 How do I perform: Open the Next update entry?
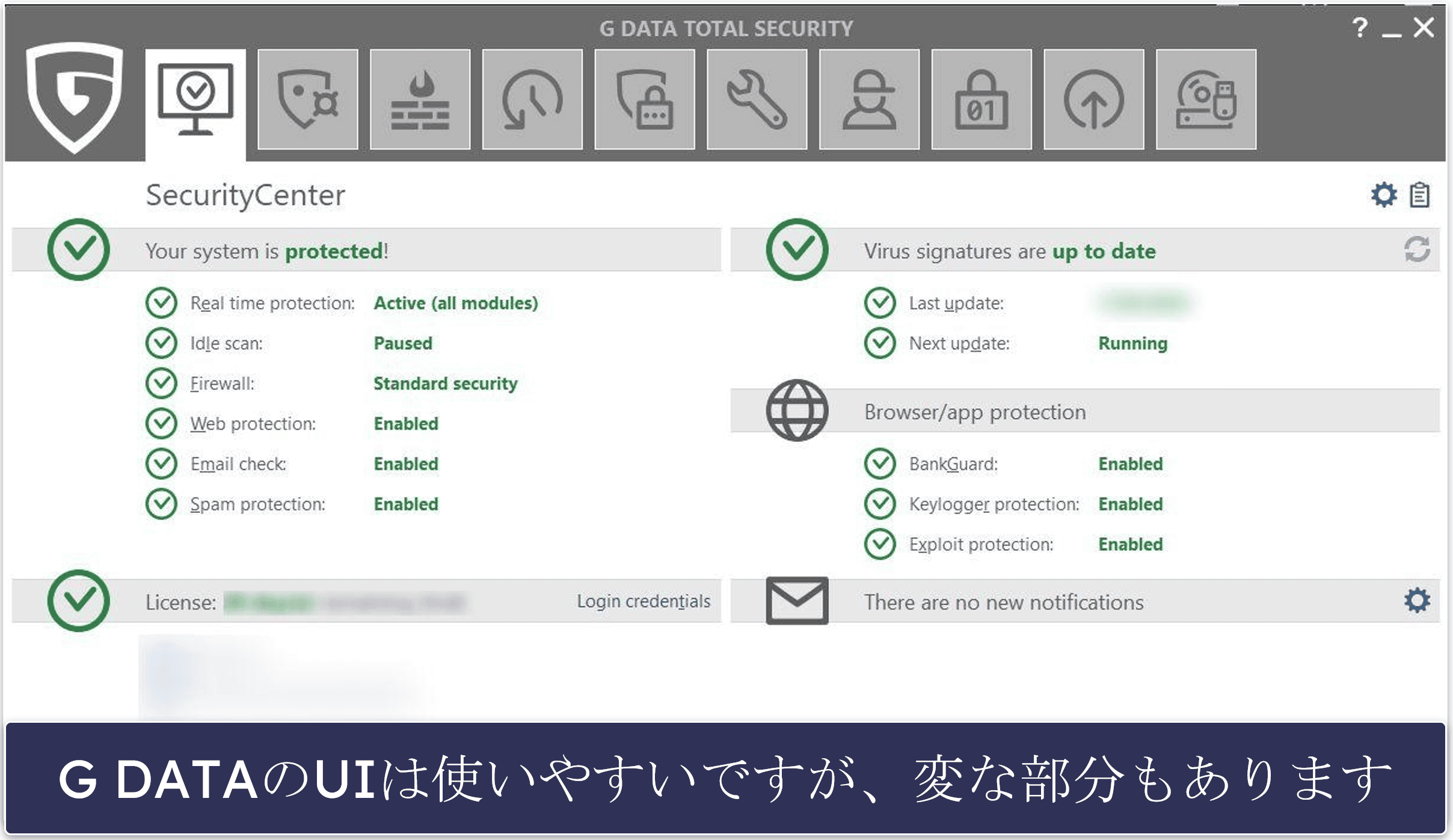click(959, 343)
